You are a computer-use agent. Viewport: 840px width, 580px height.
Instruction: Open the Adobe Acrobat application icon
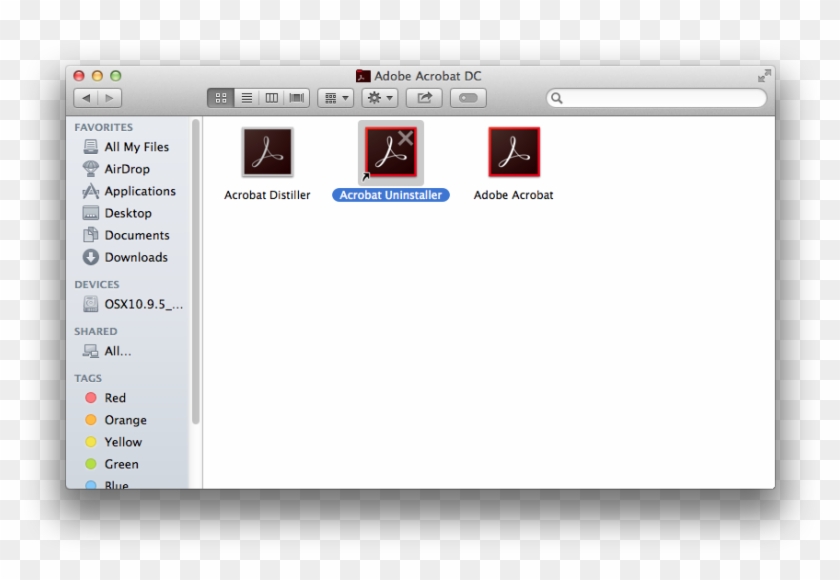513,152
